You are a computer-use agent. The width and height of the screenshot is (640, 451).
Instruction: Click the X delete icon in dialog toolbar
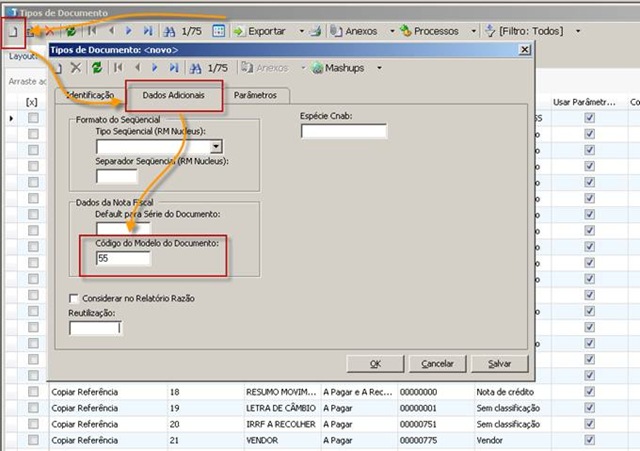click(x=76, y=67)
